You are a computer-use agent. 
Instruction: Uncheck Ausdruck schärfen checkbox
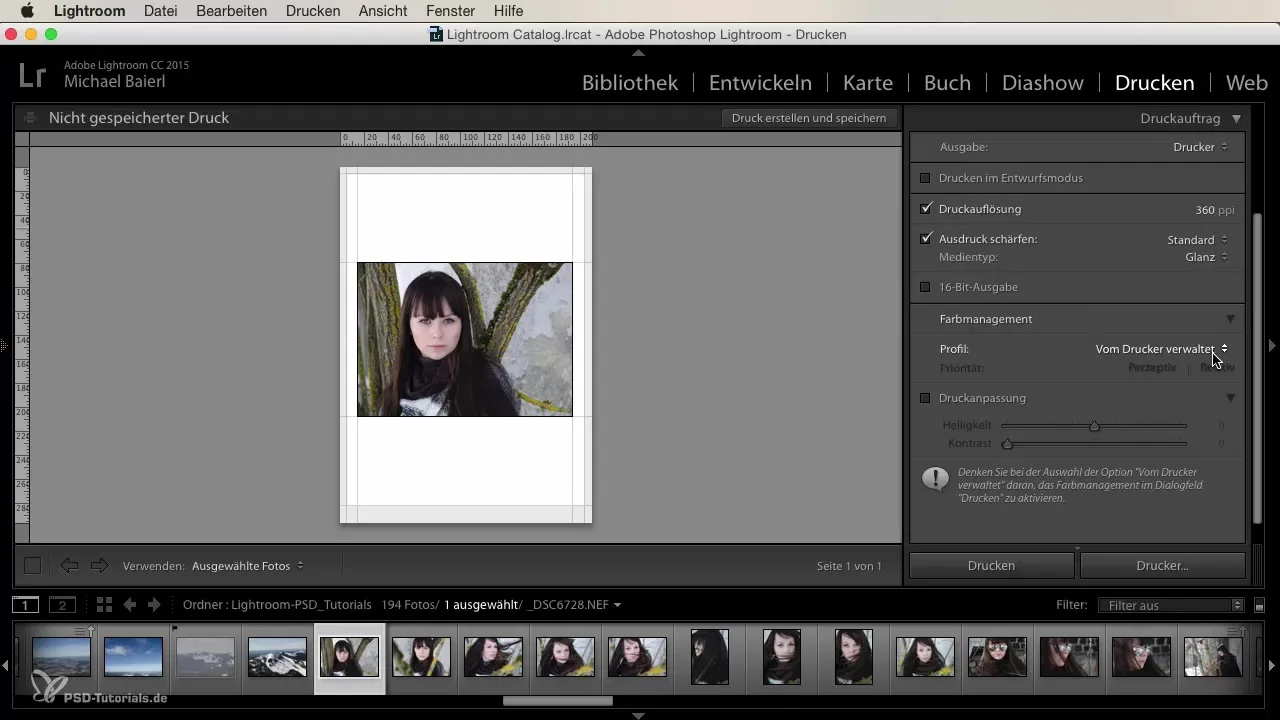point(925,239)
